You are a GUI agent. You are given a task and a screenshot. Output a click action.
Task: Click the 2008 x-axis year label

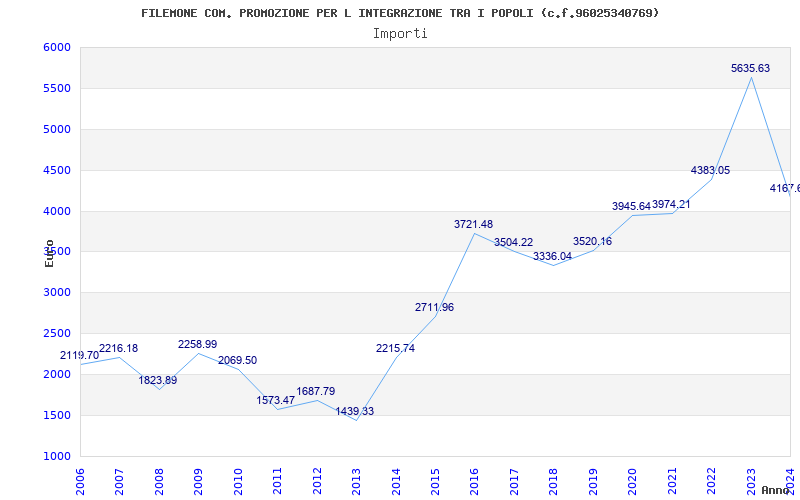pyautogui.click(x=159, y=481)
